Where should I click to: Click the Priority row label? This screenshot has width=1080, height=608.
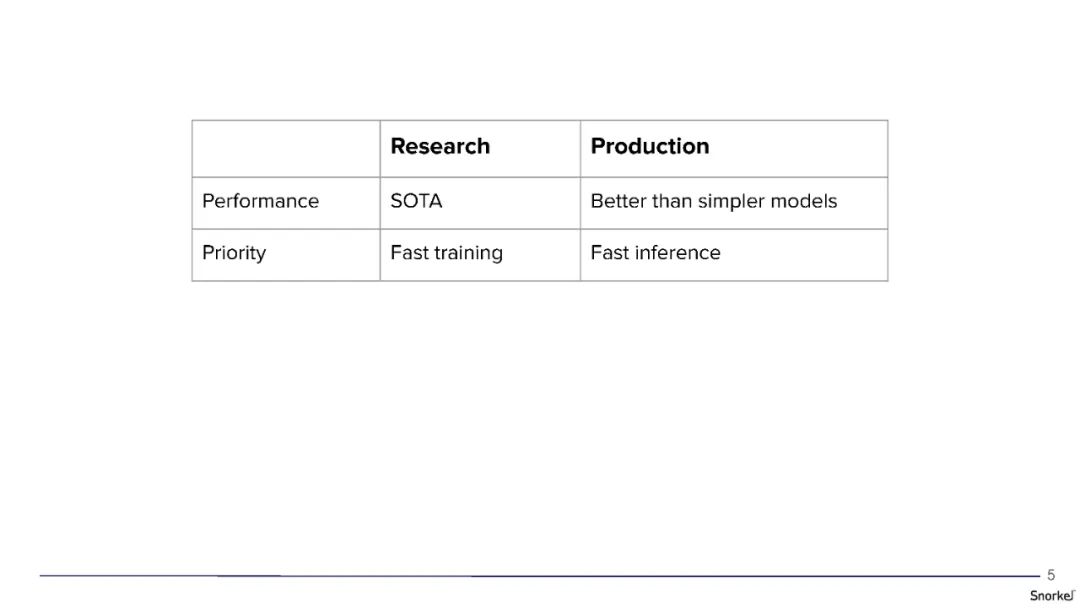pos(234,253)
